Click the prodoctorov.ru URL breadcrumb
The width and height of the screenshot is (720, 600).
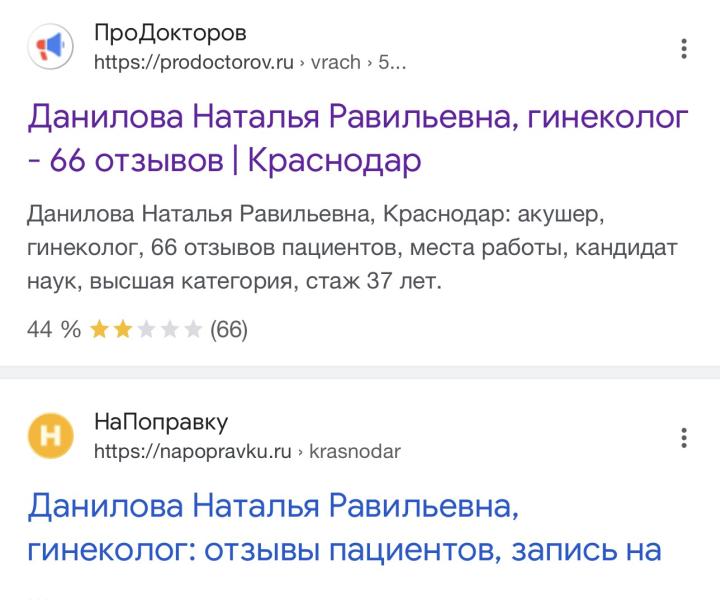250,62
